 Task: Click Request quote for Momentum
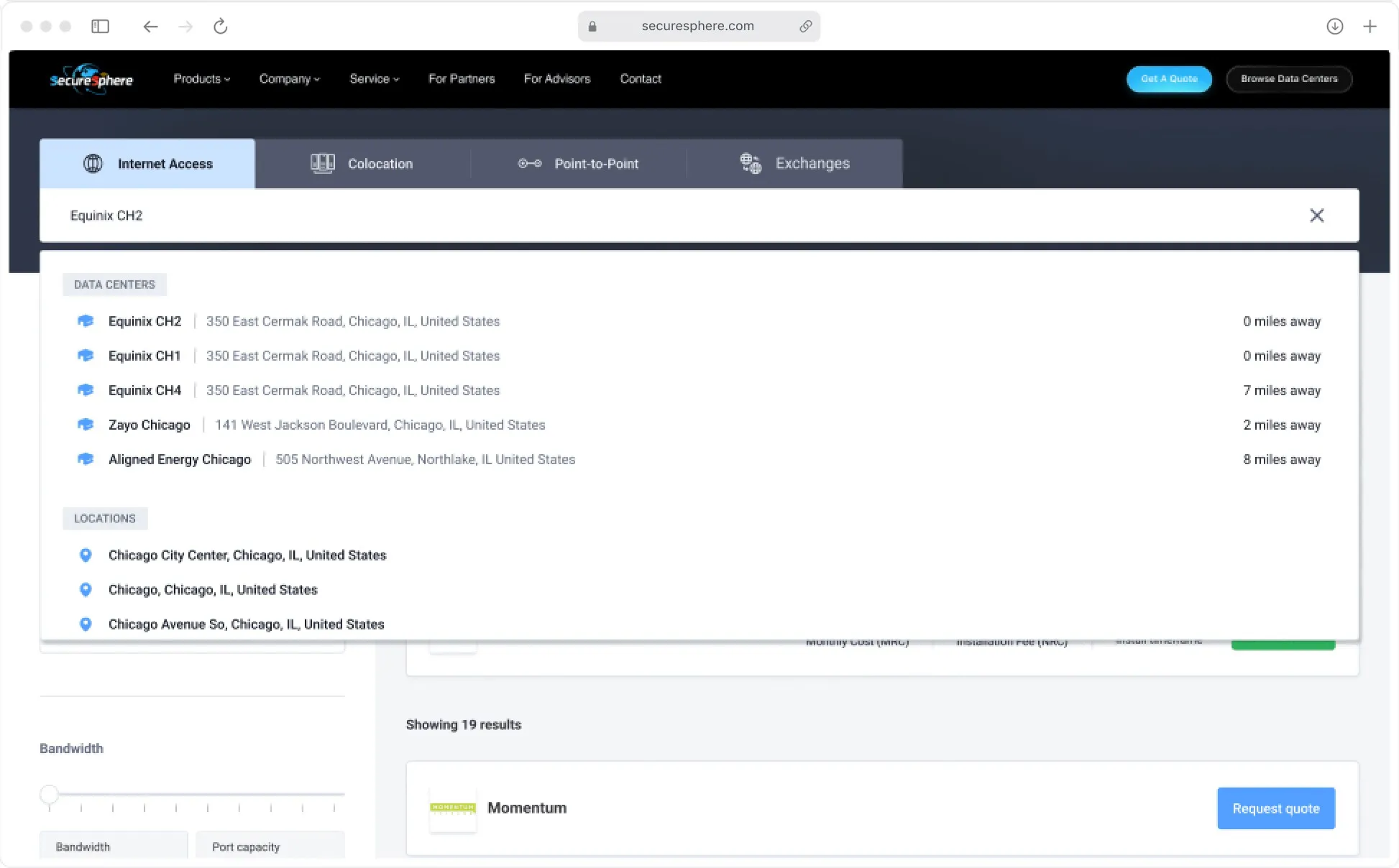[1275, 808]
